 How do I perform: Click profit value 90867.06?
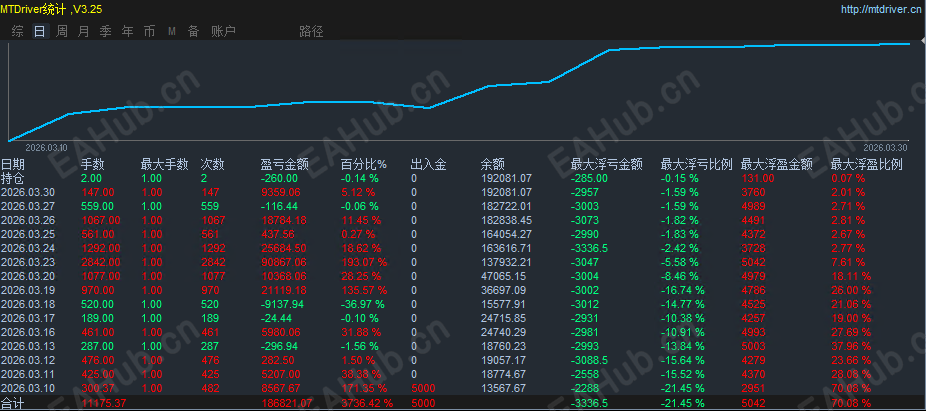(x=283, y=262)
